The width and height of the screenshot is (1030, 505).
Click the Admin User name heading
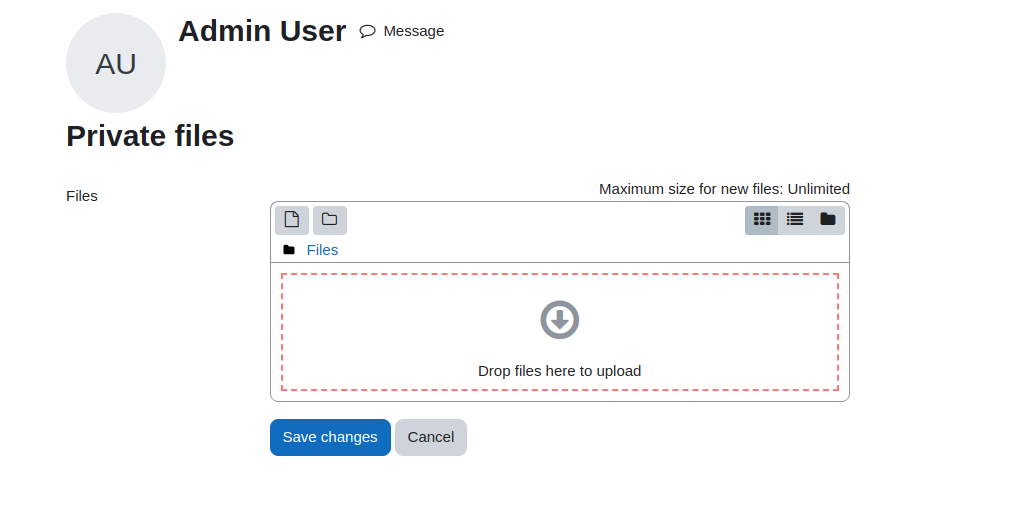262,31
